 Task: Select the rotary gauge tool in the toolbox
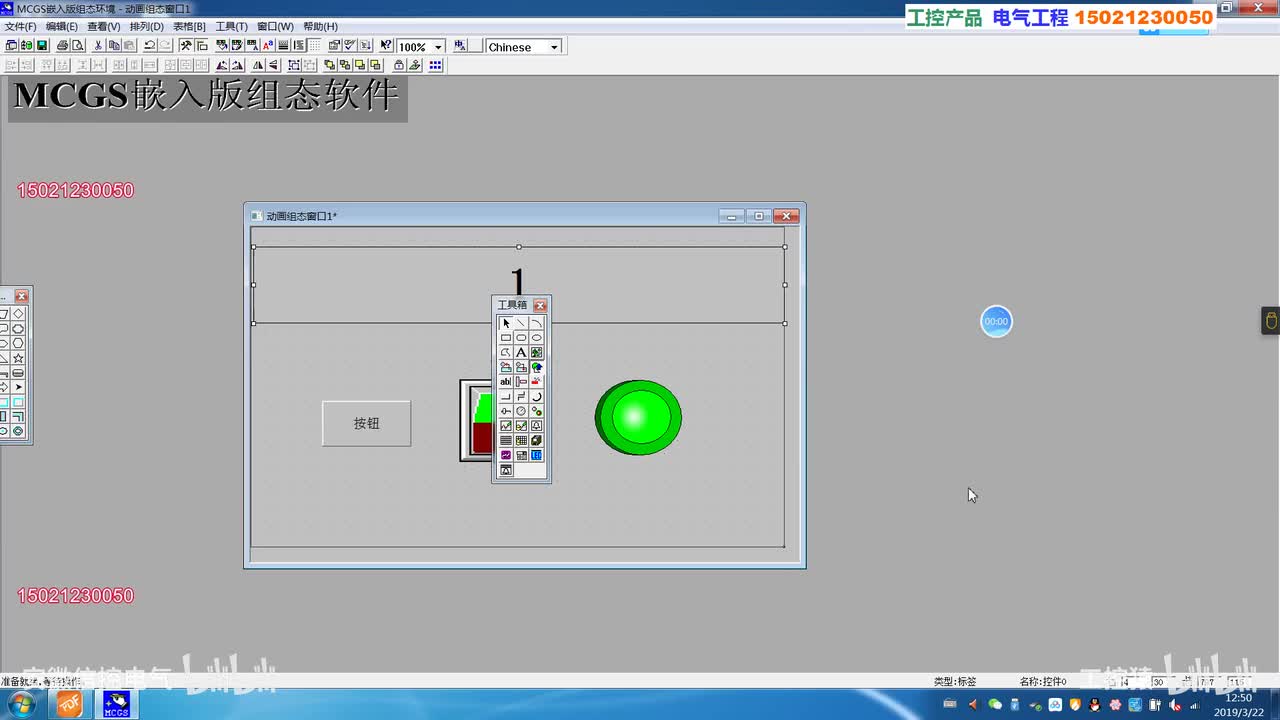pos(521,411)
